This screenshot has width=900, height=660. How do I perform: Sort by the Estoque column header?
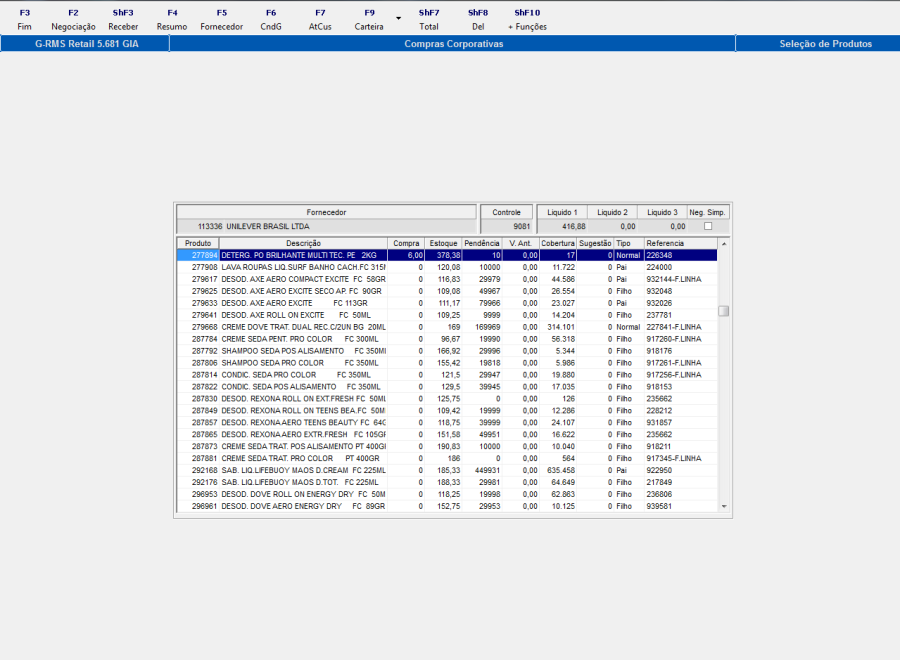pos(443,243)
